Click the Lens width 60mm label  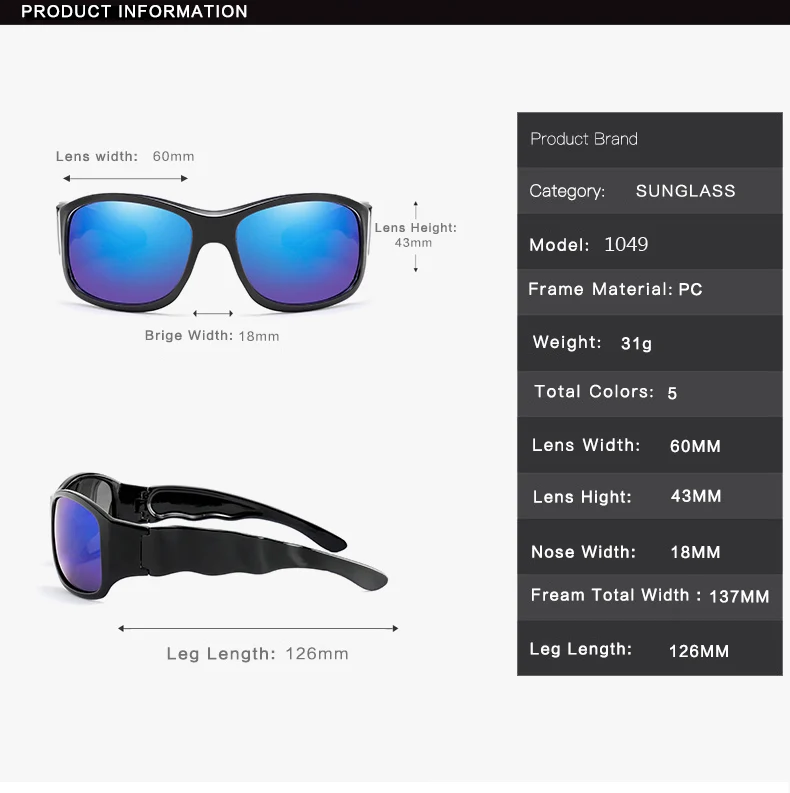click(125, 156)
